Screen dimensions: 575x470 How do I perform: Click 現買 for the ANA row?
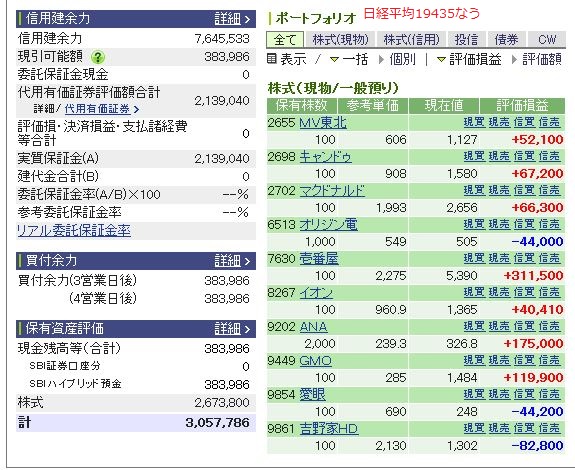click(474, 326)
